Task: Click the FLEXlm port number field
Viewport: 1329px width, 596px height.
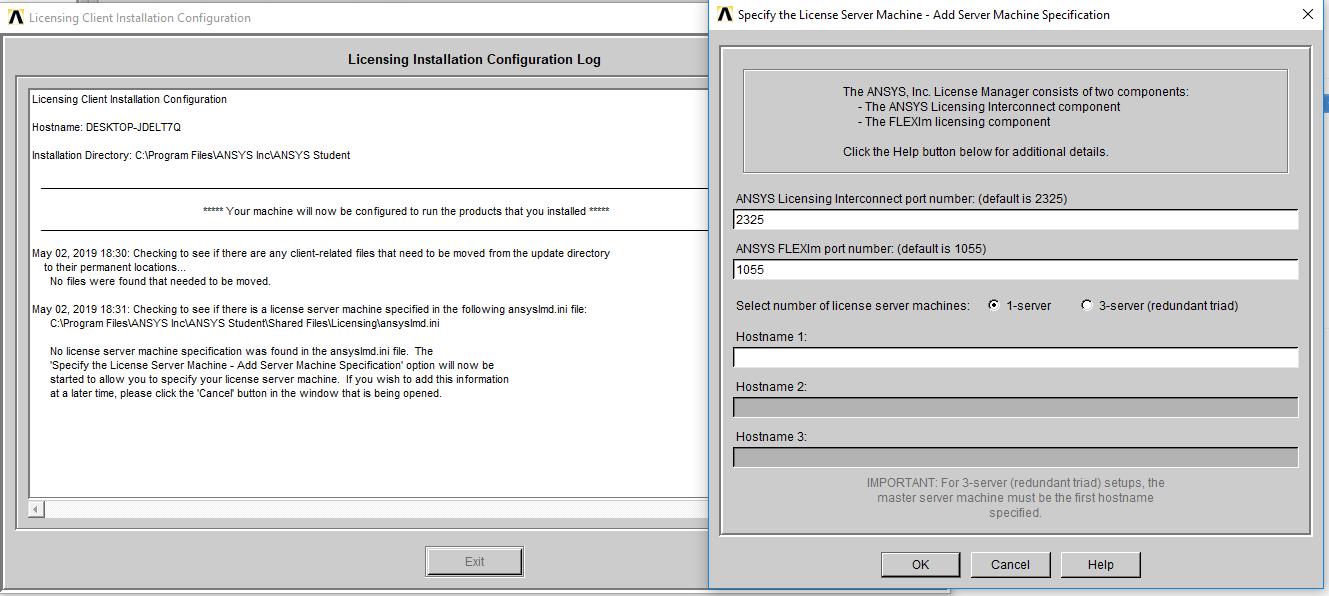Action: [1015, 270]
